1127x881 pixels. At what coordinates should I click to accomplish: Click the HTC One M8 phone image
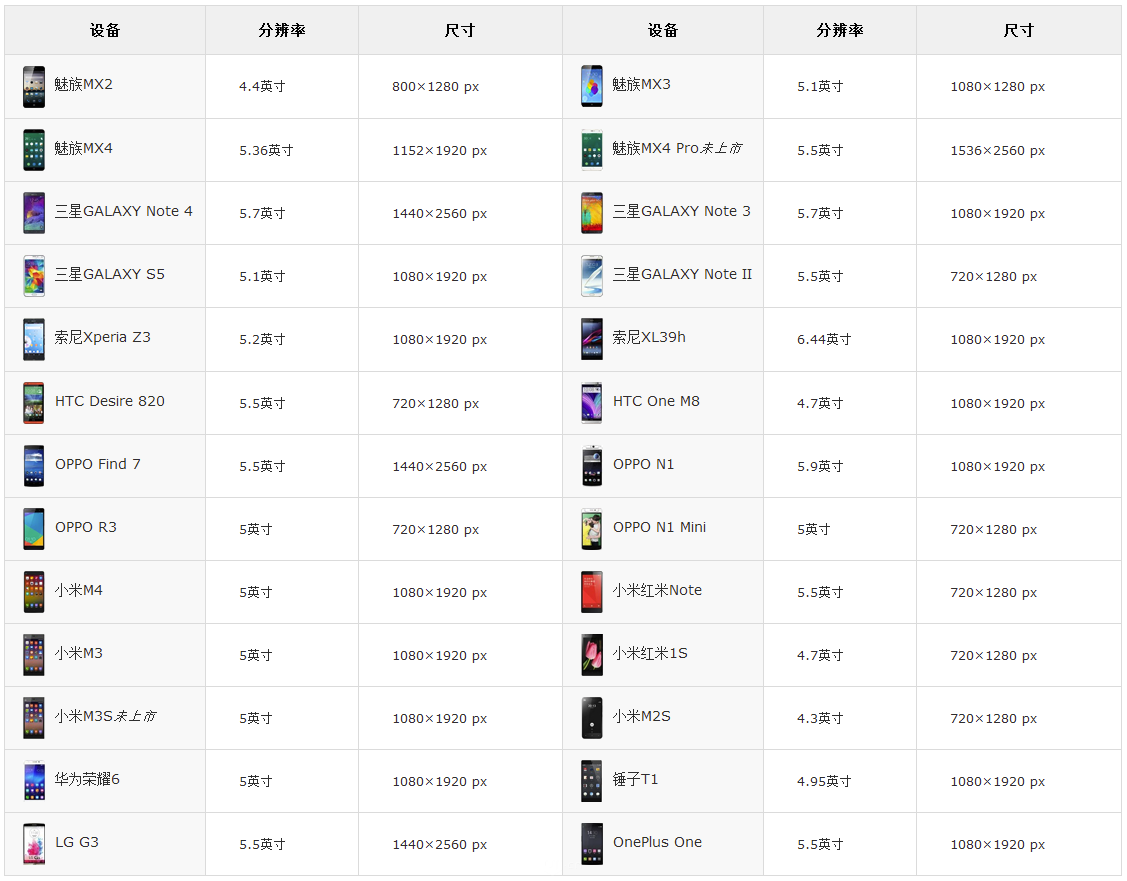[592, 403]
